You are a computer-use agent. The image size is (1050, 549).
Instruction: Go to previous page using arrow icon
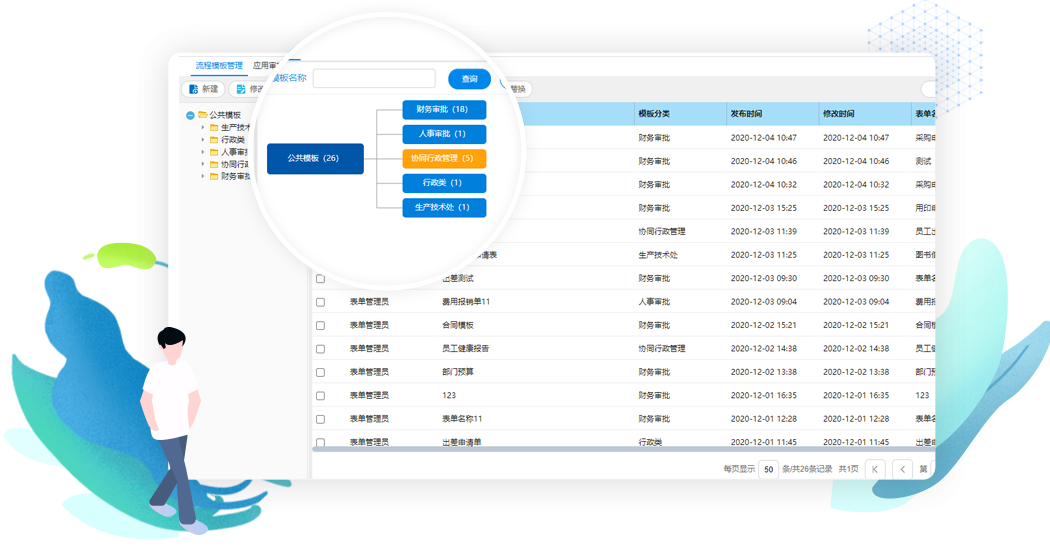click(902, 468)
